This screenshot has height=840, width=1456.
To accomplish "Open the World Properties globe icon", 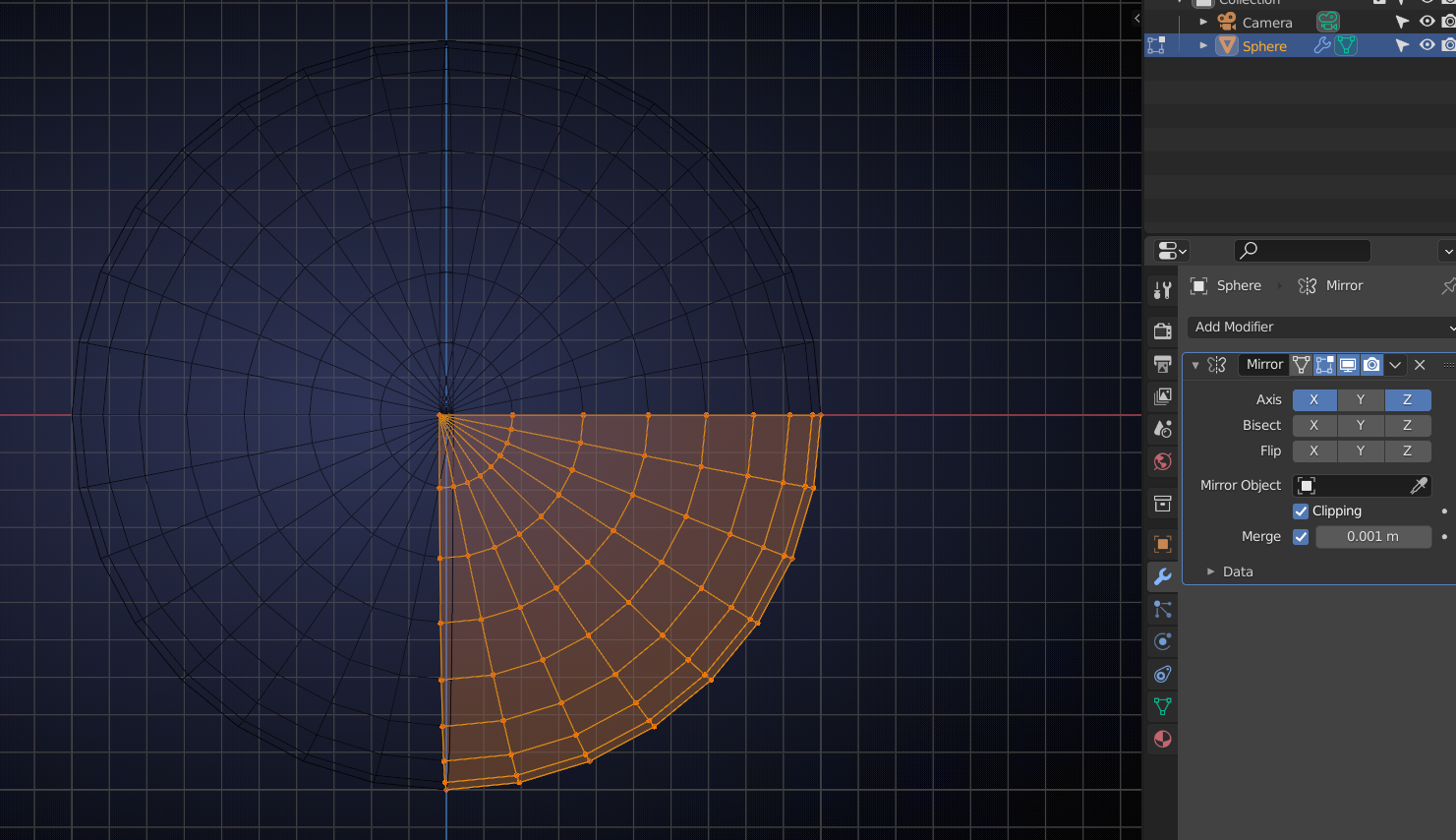I will pyautogui.click(x=1162, y=461).
